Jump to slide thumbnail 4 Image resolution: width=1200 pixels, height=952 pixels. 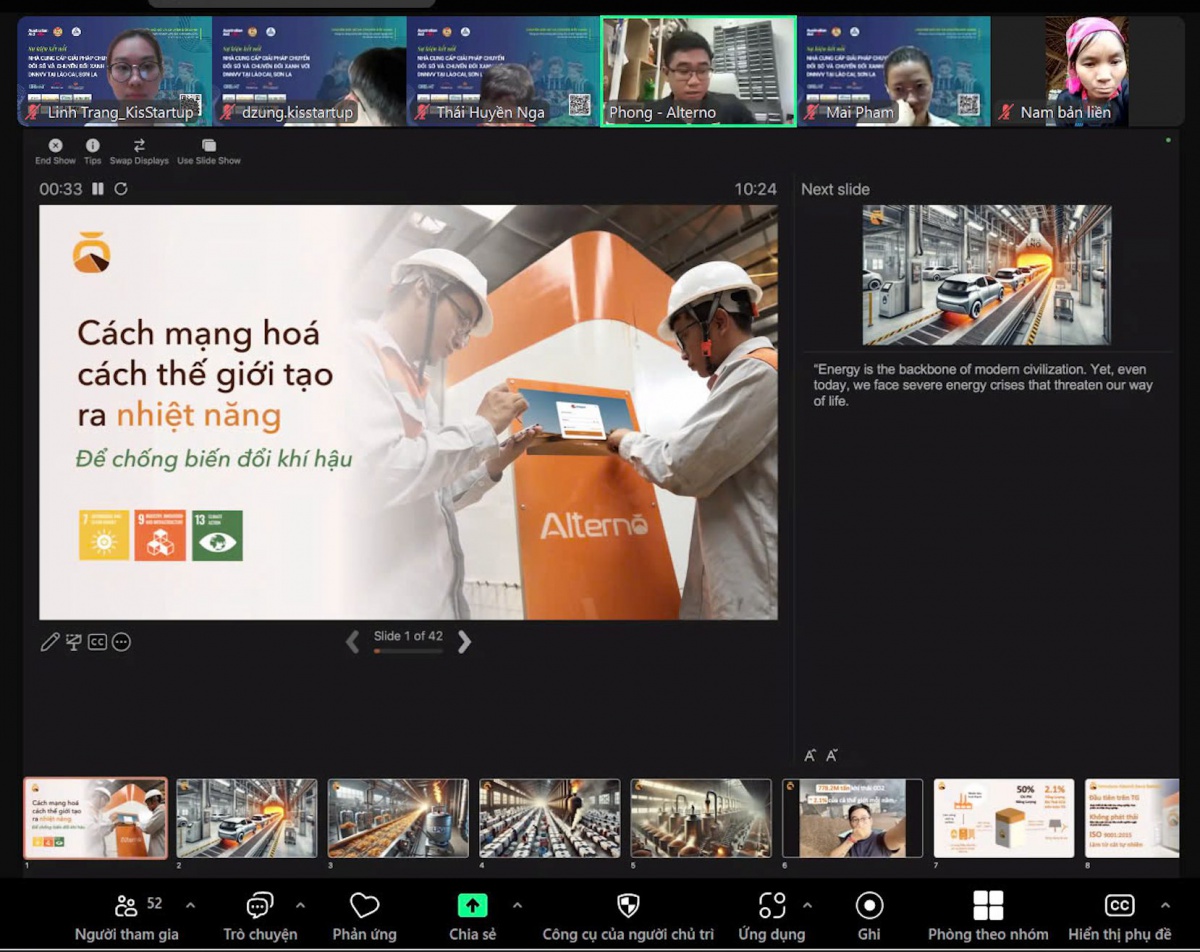(x=550, y=818)
